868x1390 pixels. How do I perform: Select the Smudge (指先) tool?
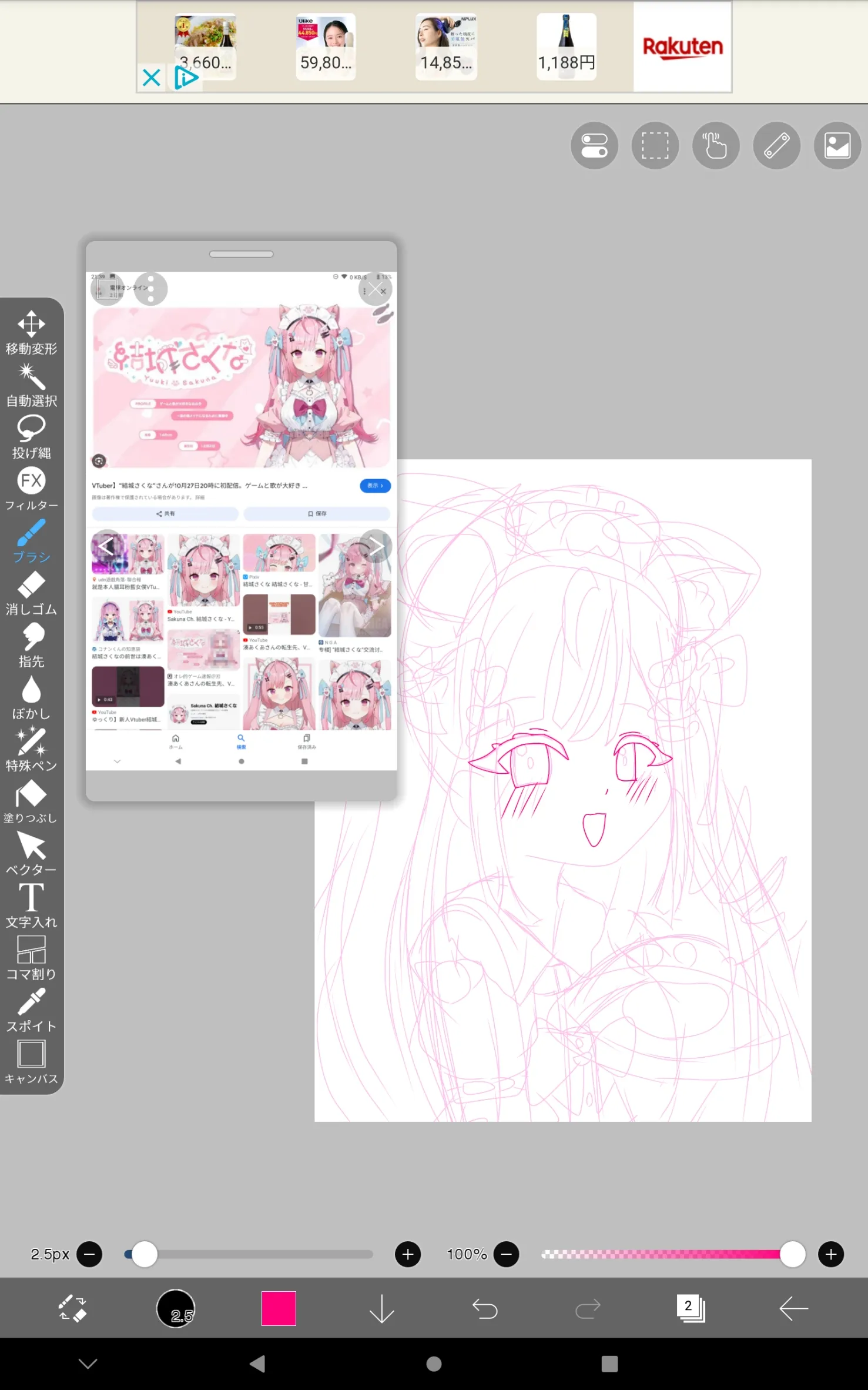pyautogui.click(x=31, y=646)
